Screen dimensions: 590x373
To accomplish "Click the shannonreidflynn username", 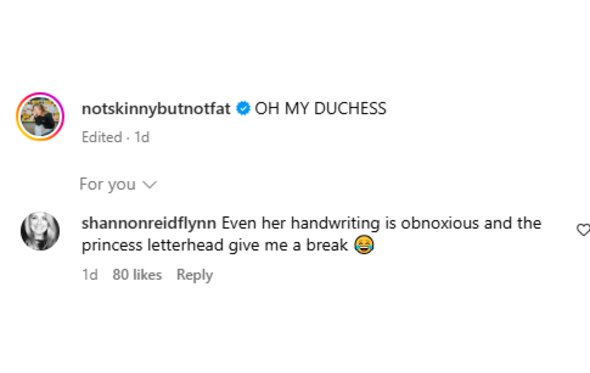I will (149, 224).
